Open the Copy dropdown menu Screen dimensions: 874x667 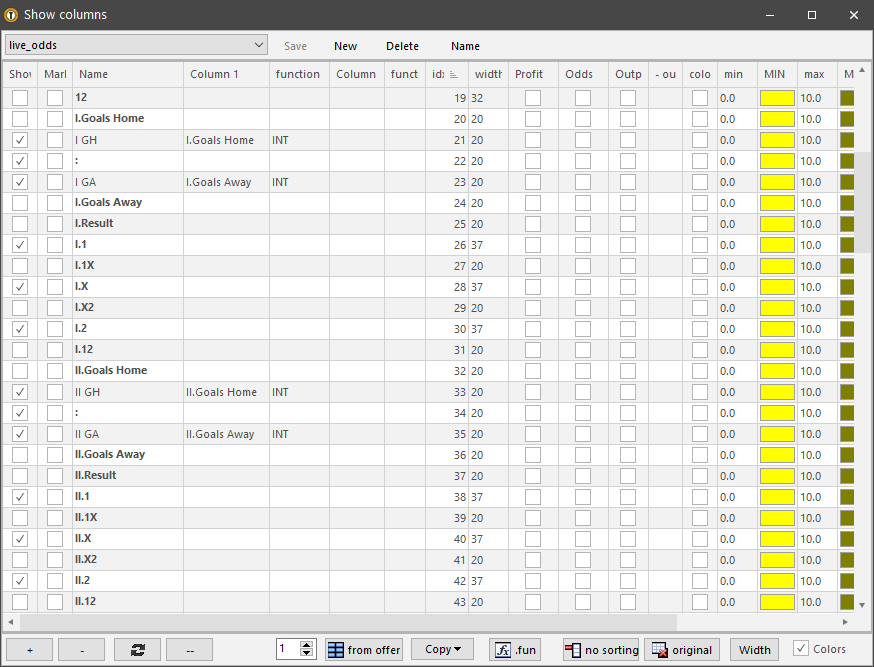(x=442, y=649)
